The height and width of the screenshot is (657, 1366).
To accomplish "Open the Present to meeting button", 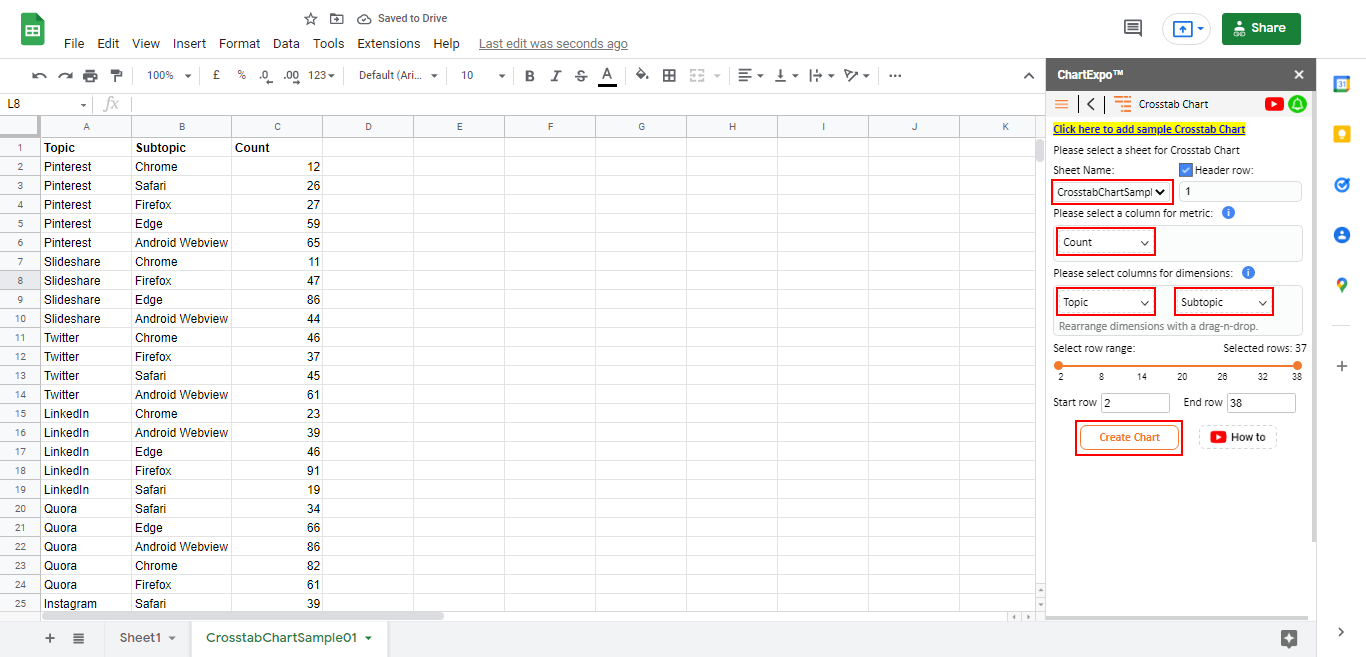I will pyautogui.click(x=1186, y=29).
